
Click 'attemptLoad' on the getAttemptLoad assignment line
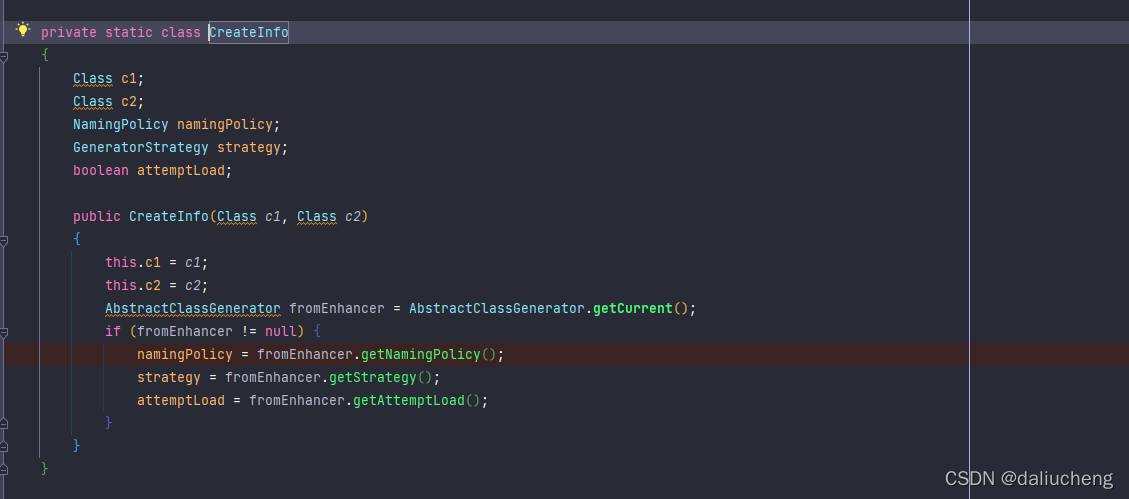pyautogui.click(x=181, y=401)
